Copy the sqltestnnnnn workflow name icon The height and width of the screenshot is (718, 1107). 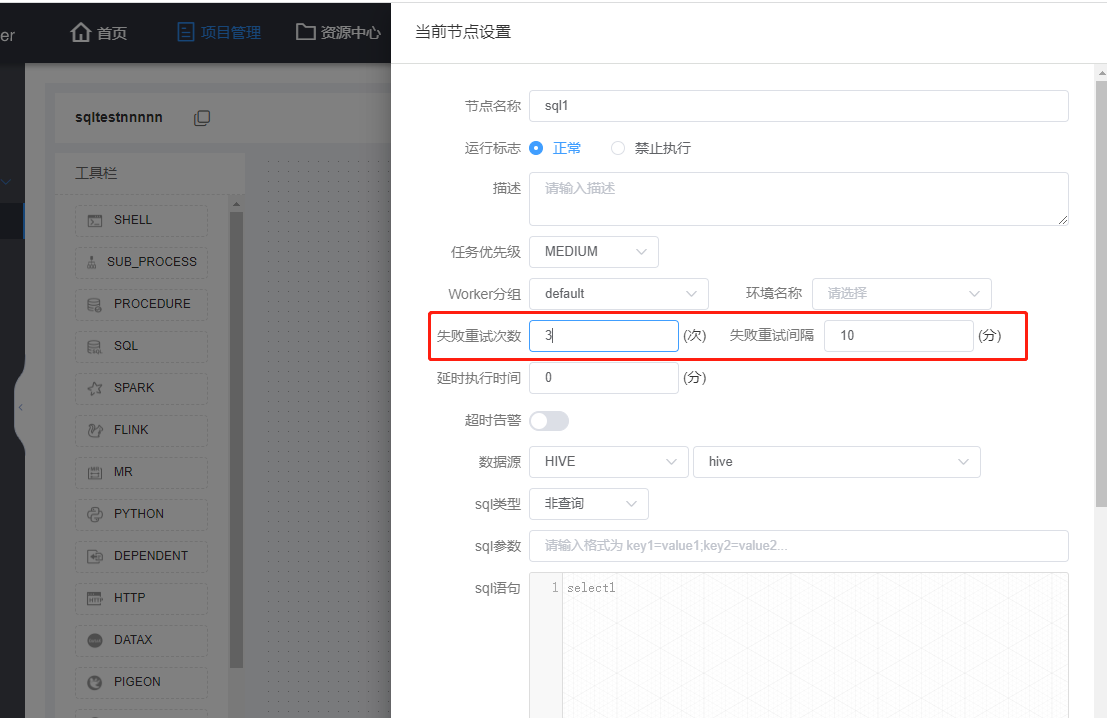pos(202,118)
